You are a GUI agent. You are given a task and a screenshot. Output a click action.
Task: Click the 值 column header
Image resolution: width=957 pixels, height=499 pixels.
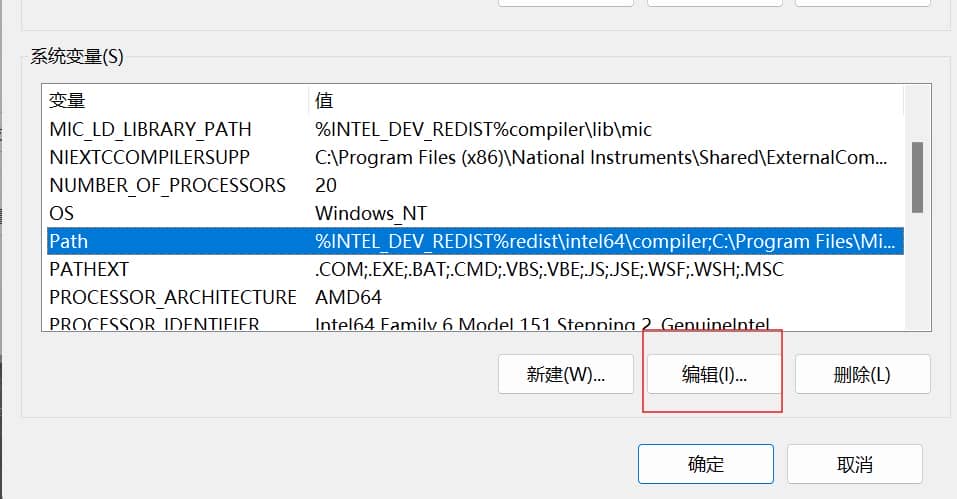(324, 101)
